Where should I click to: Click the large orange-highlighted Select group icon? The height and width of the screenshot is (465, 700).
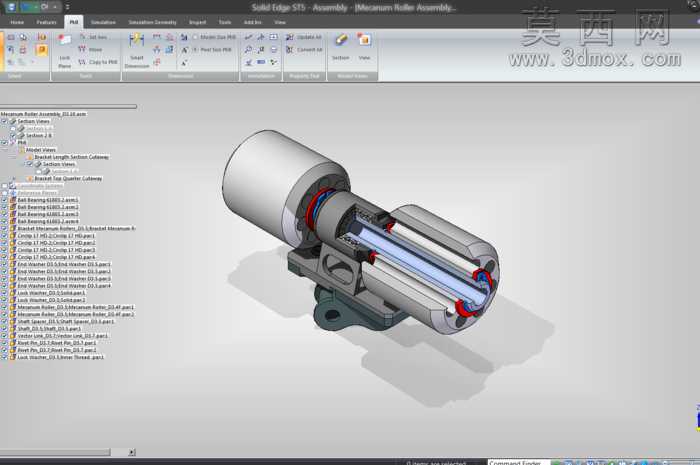(x=42, y=50)
